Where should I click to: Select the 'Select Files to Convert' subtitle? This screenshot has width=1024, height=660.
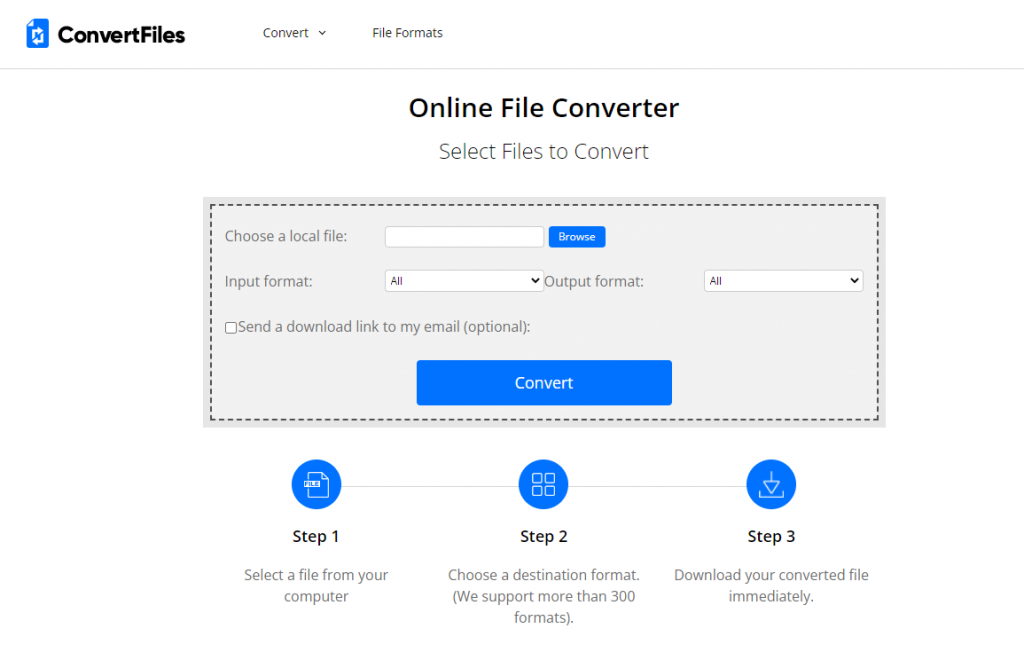544,151
